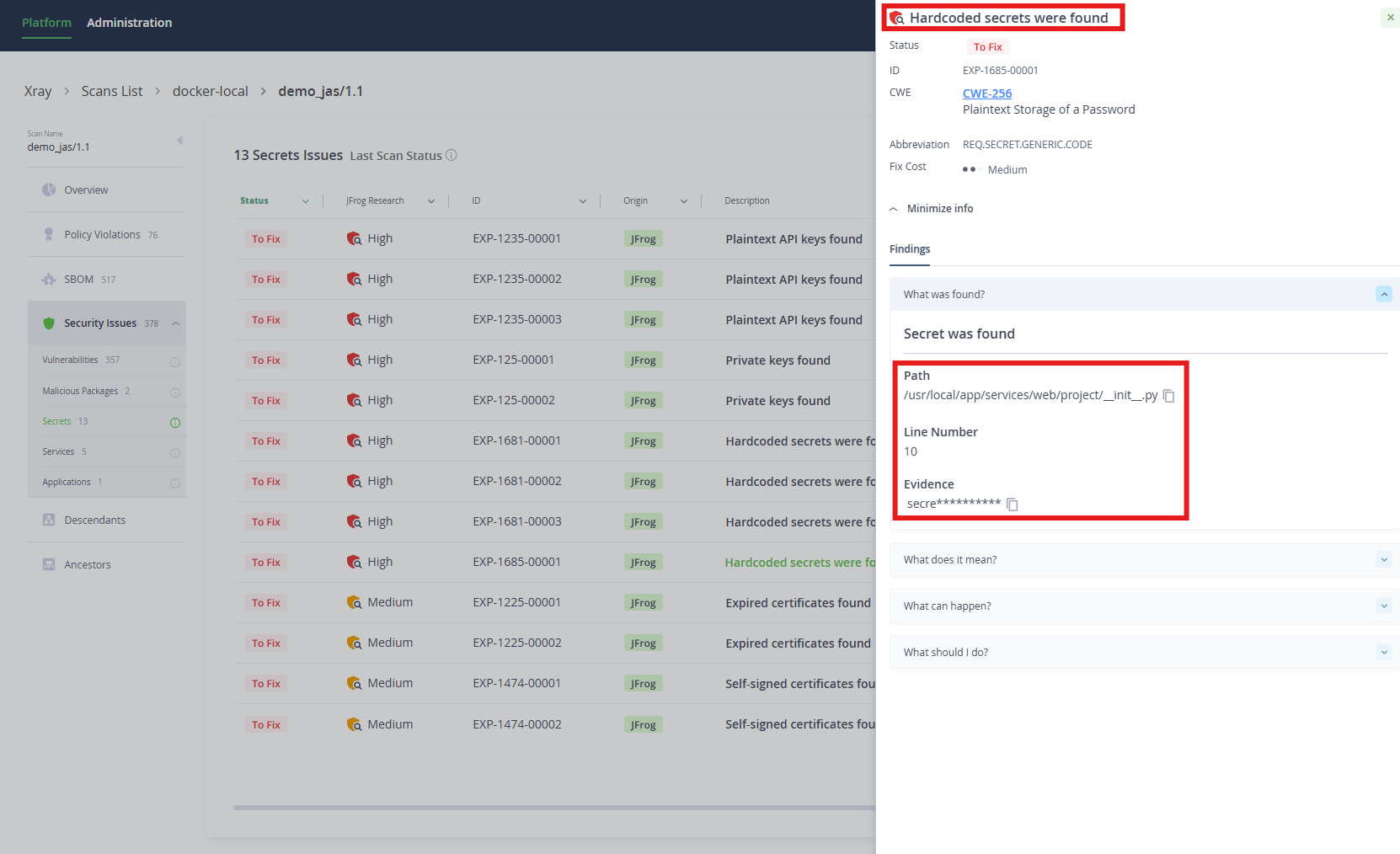
Task: Expand the What can happen section
Action: (x=1383, y=606)
